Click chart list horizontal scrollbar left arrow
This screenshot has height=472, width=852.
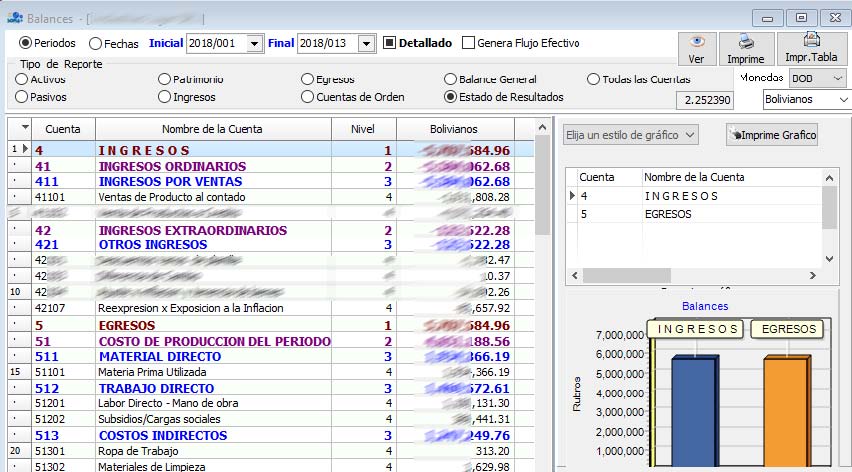[575, 275]
